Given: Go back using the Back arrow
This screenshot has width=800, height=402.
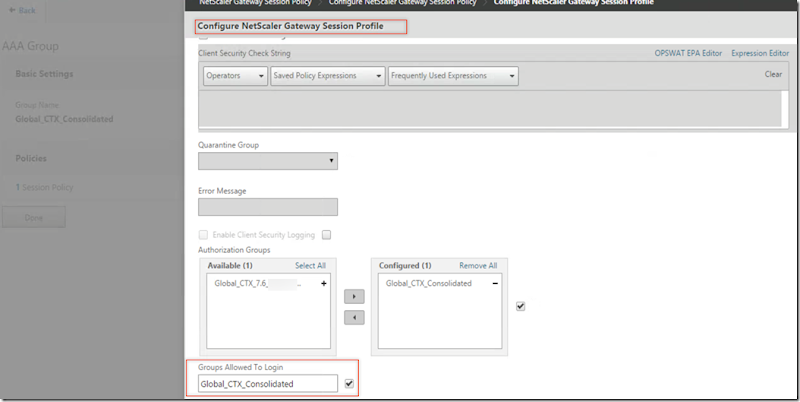Looking at the screenshot, I should point(22,10).
